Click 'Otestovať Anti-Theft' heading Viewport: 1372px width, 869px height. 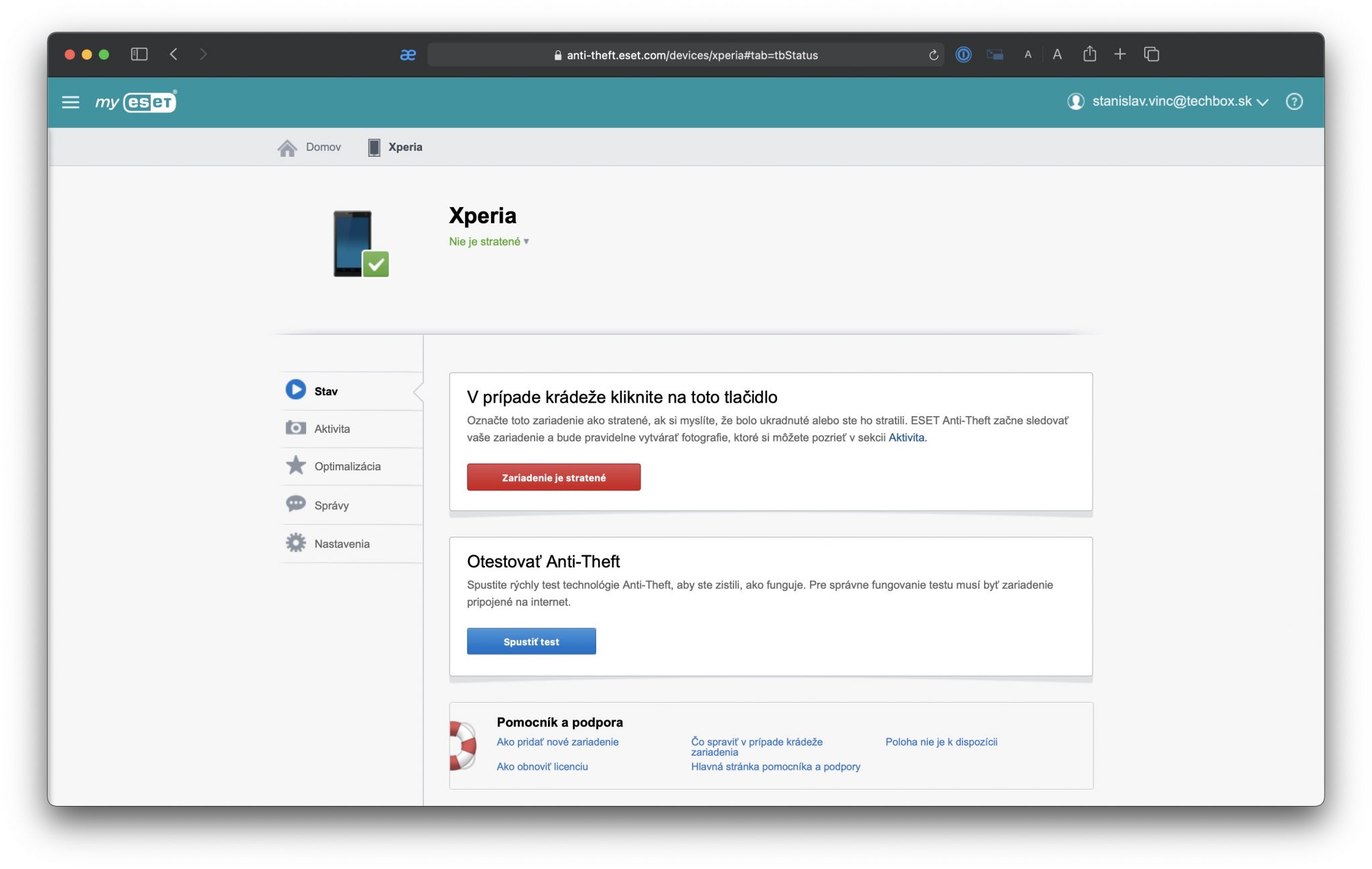543,561
